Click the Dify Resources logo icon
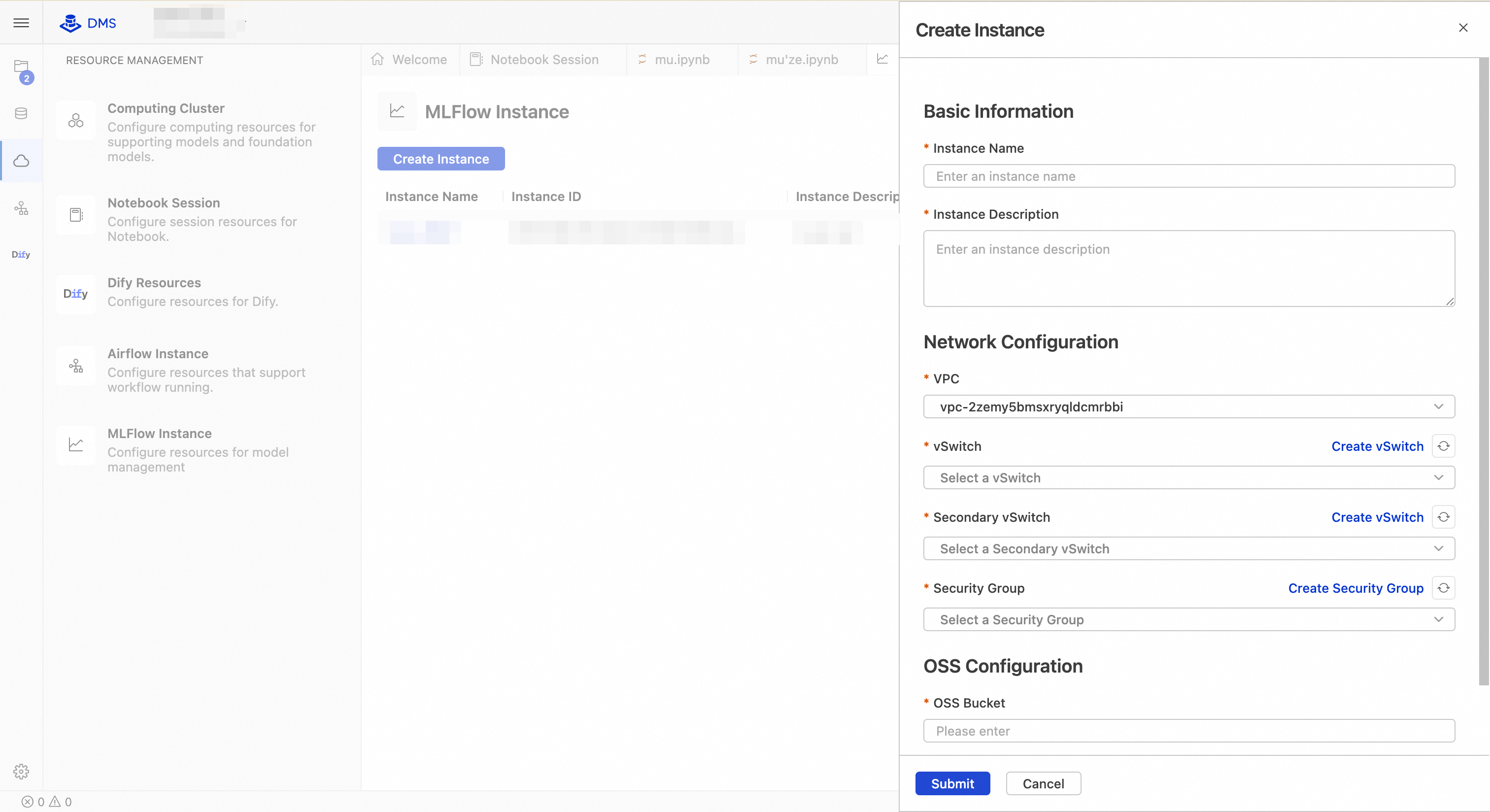The width and height of the screenshot is (1490, 812). coord(76,294)
